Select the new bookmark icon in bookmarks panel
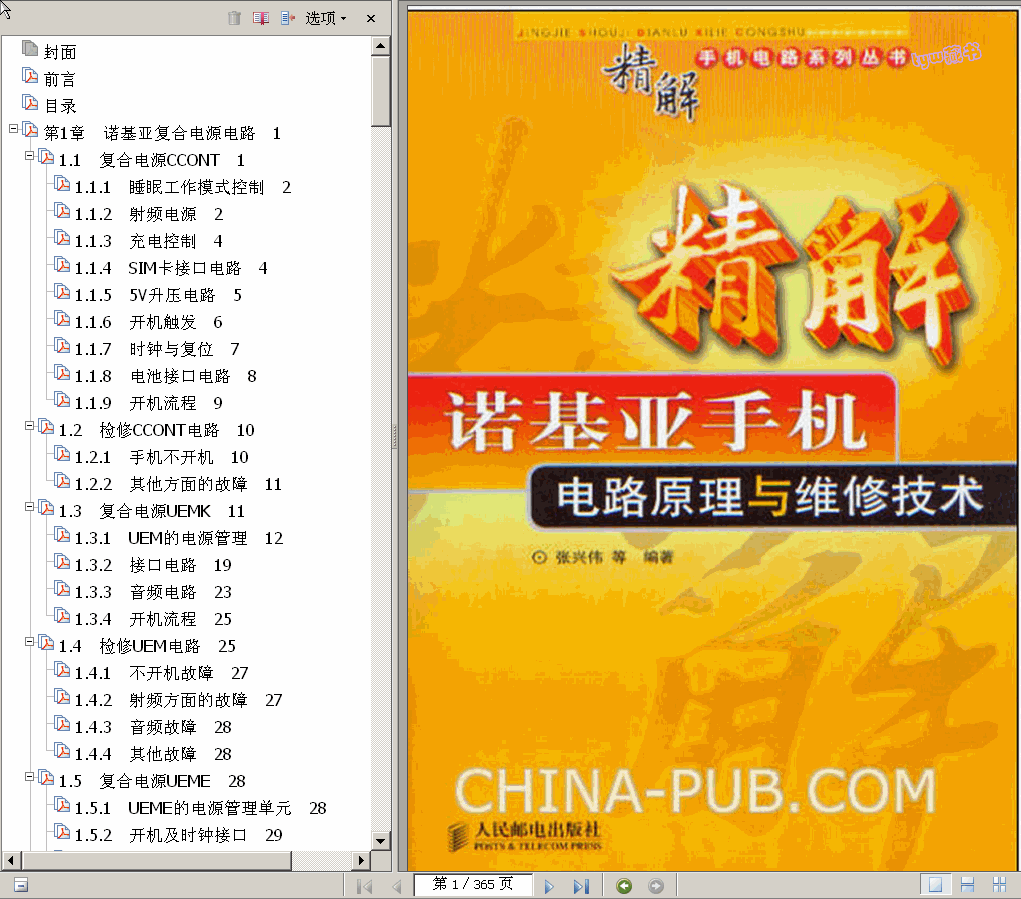 pyautogui.click(x=261, y=17)
